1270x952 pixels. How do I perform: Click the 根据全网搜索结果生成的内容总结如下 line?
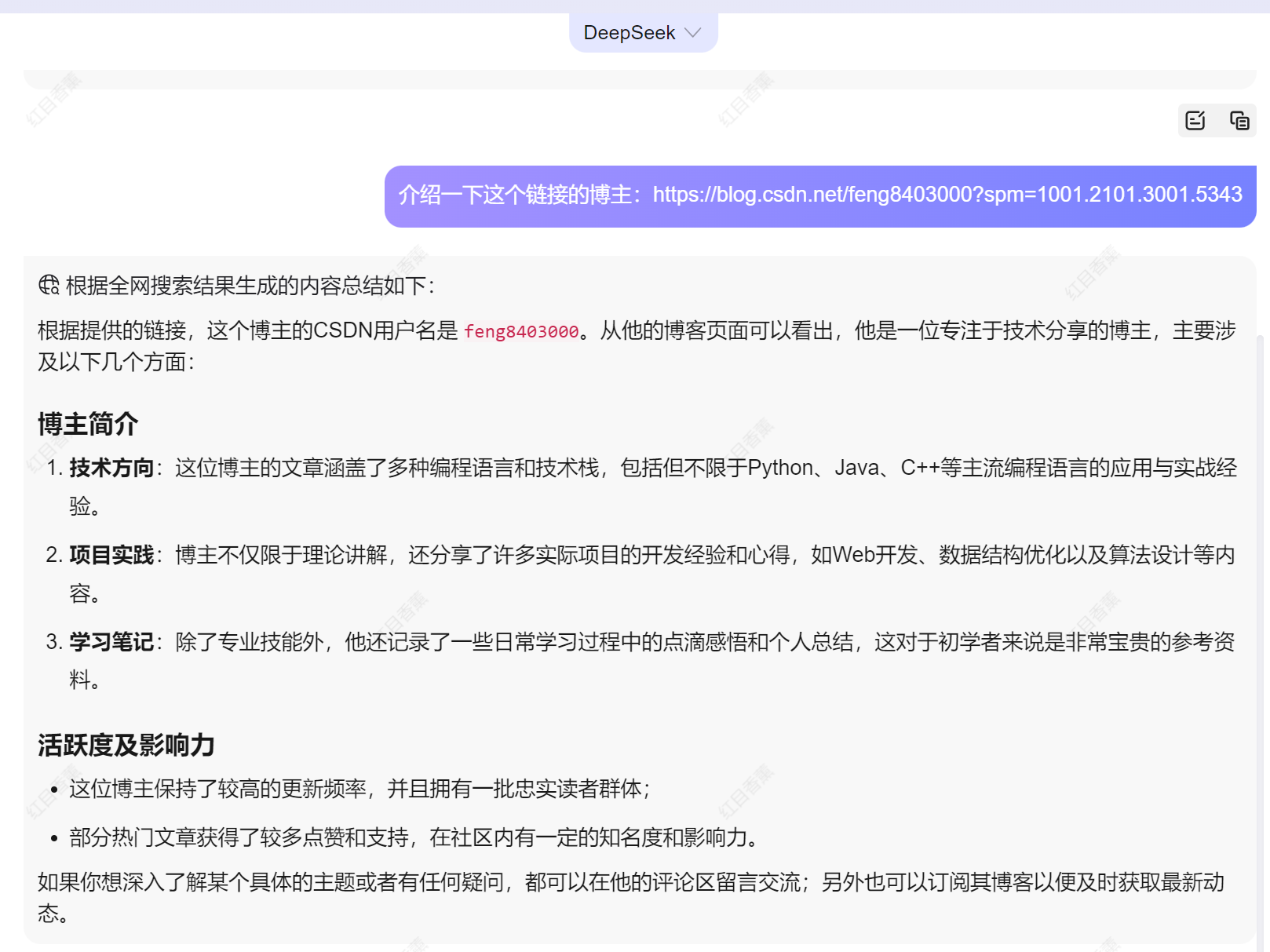point(250,285)
